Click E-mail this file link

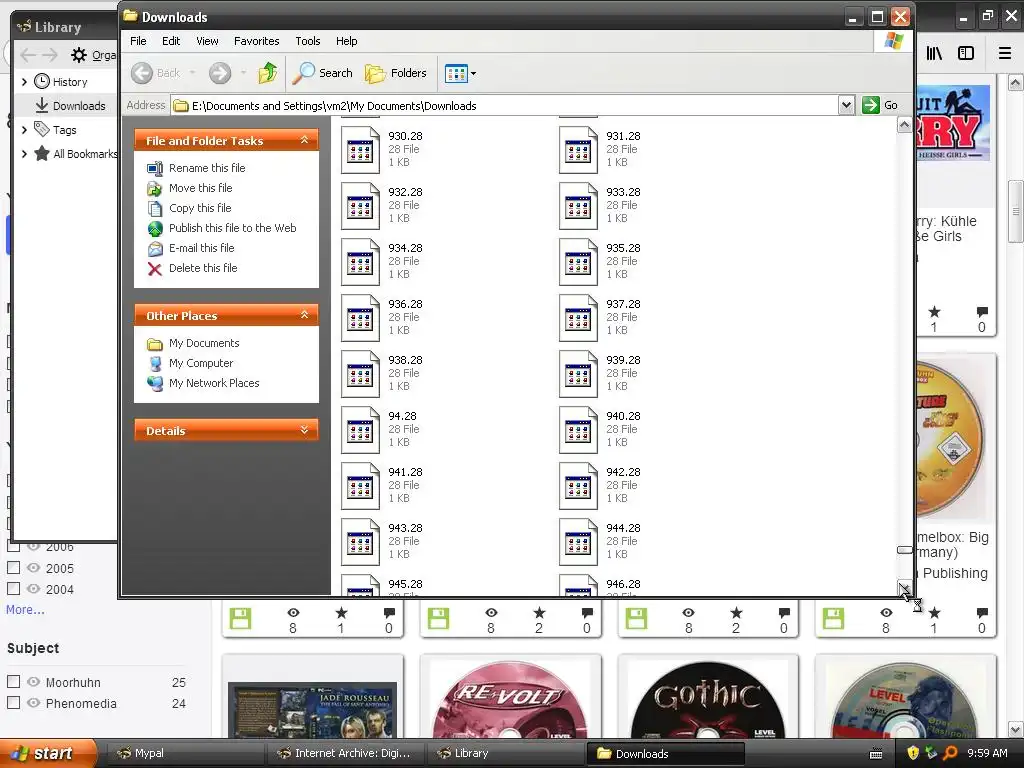pos(201,248)
